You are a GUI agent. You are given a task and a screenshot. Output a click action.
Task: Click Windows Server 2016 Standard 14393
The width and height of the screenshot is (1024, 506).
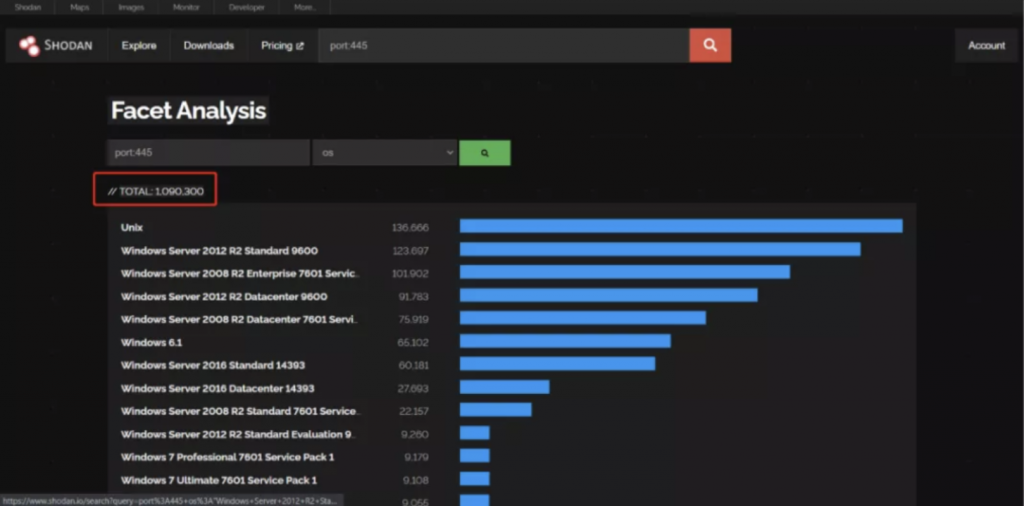click(213, 365)
